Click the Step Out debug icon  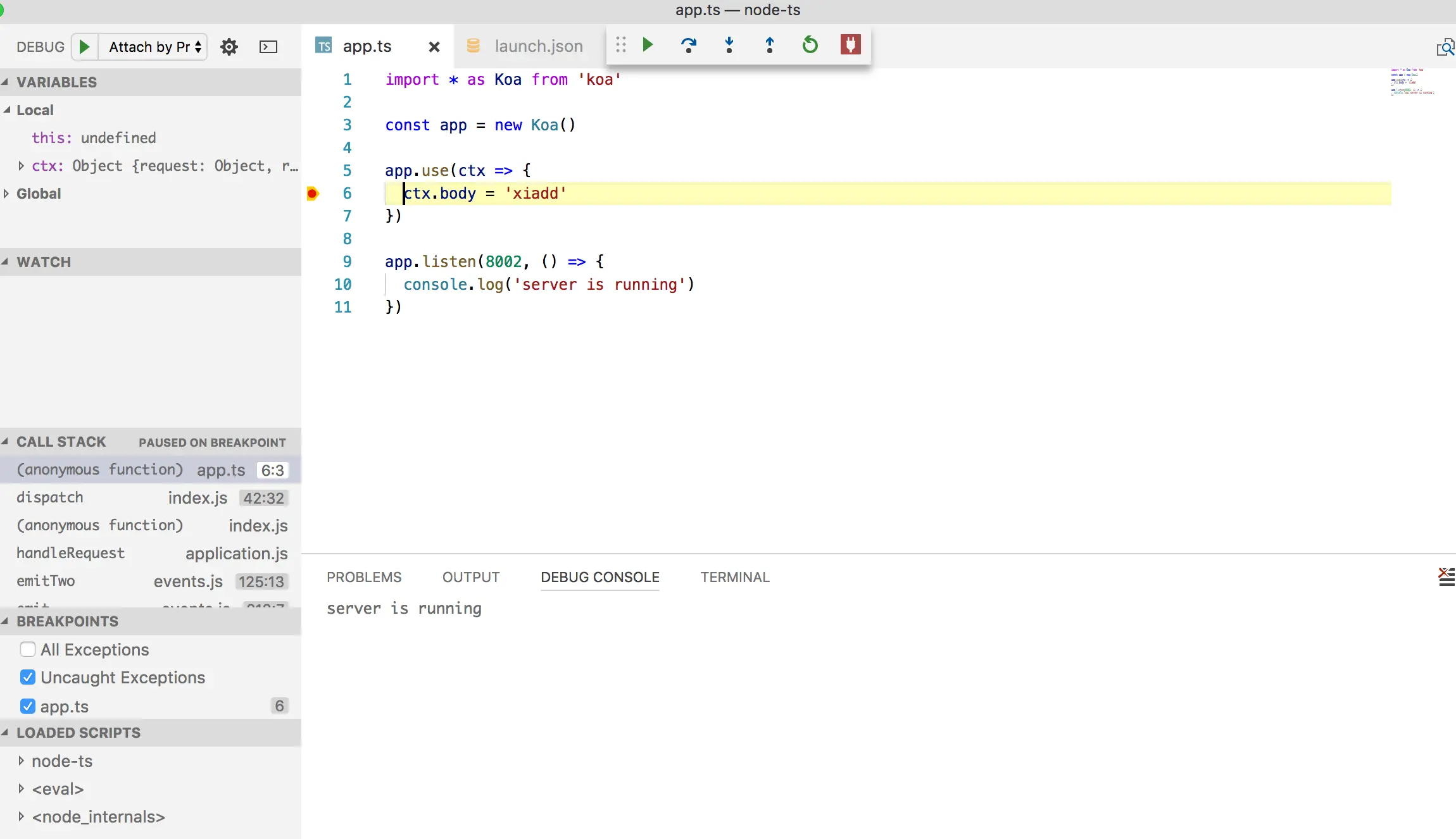click(x=770, y=45)
